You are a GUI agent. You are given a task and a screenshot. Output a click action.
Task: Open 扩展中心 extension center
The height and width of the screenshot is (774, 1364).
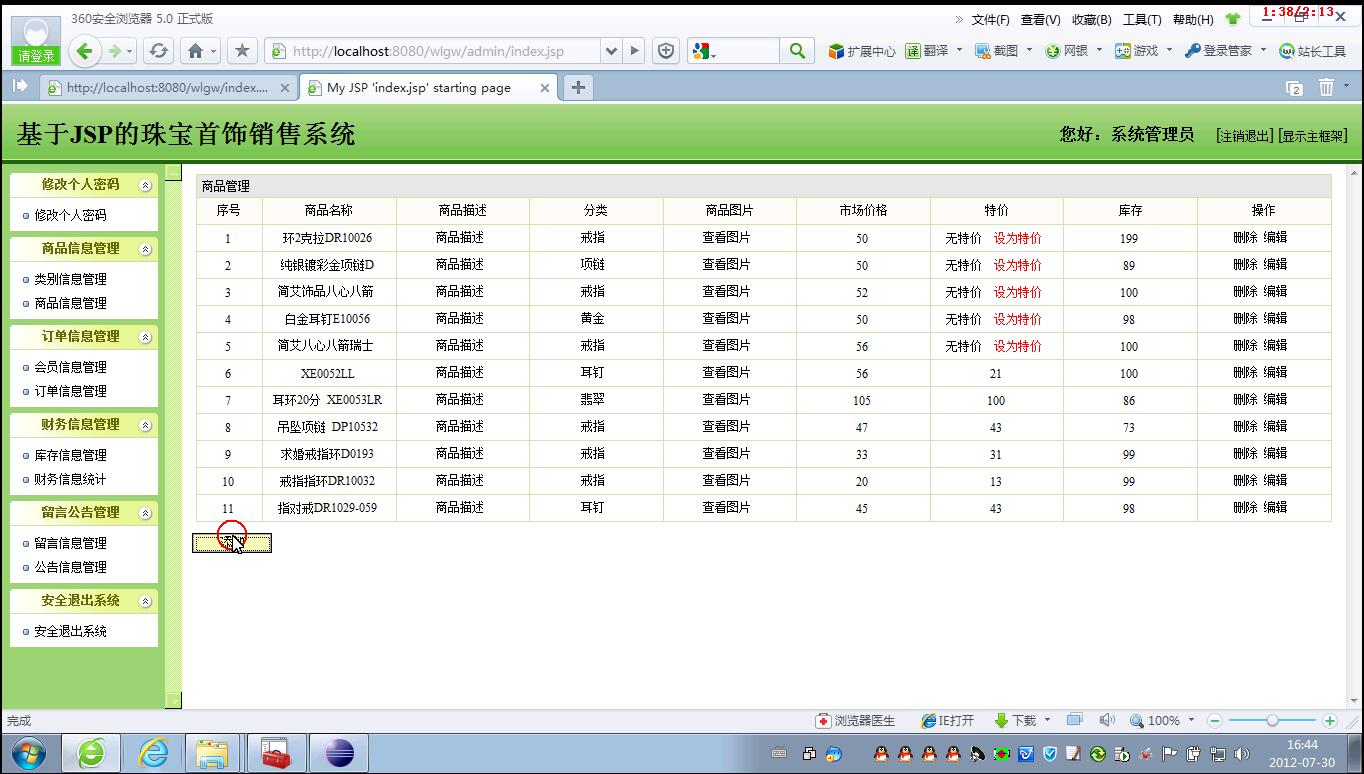(x=862, y=51)
